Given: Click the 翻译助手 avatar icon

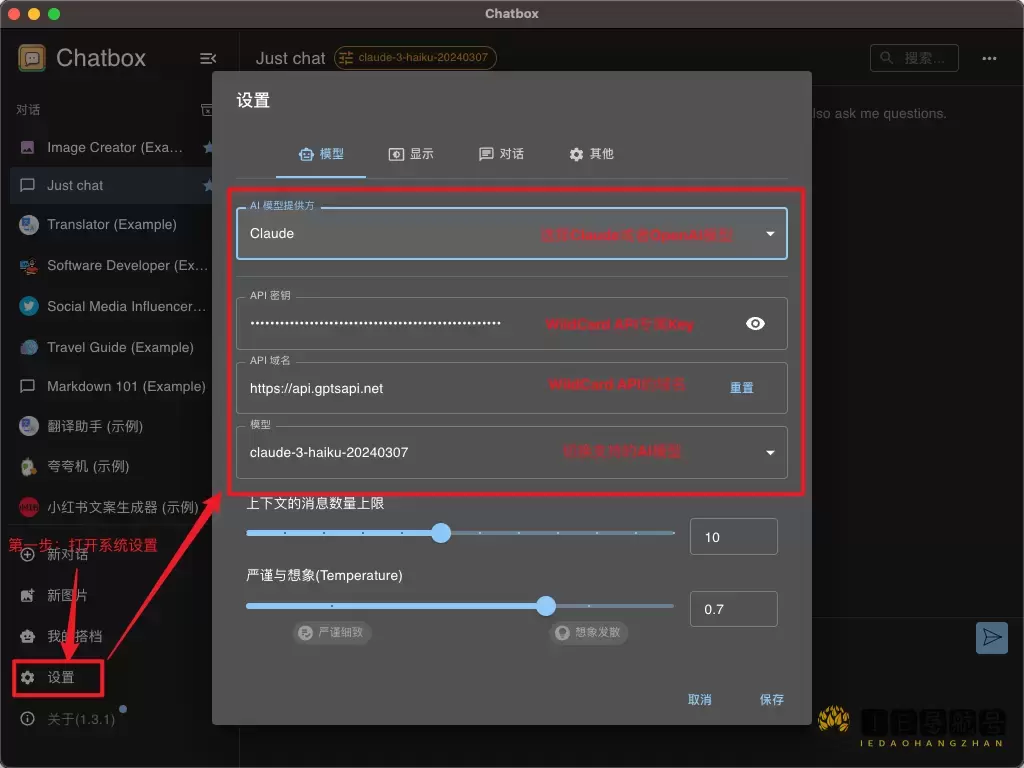Looking at the screenshot, I should pos(29,426).
